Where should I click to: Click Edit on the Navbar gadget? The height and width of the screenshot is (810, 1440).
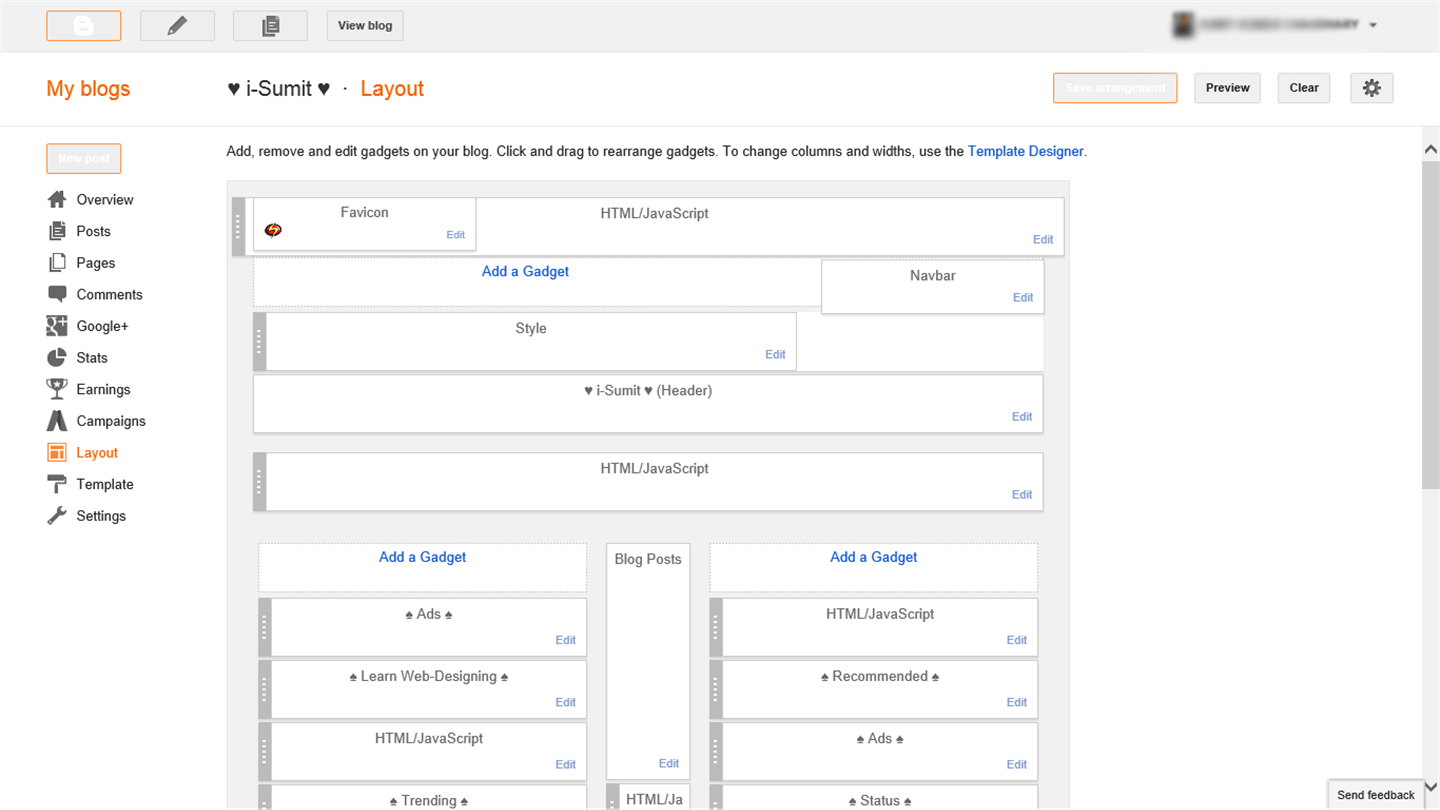pos(1022,297)
